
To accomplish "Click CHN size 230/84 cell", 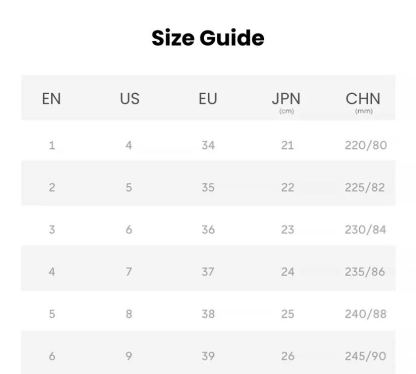I will pos(365,230).
